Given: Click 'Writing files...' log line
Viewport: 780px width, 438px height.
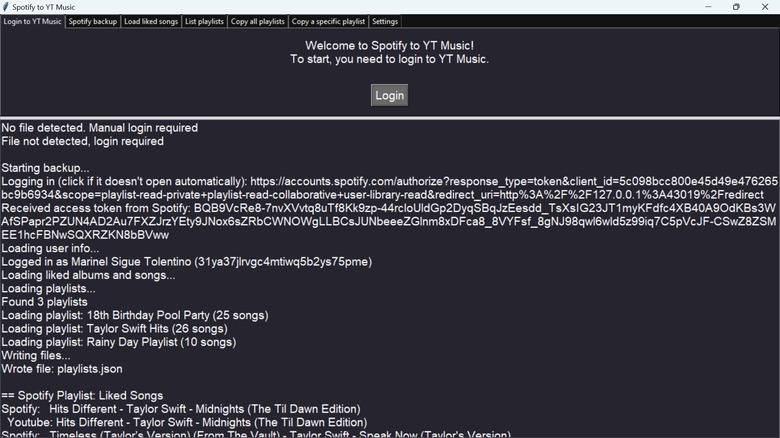Looking at the screenshot, I should click(x=36, y=356).
